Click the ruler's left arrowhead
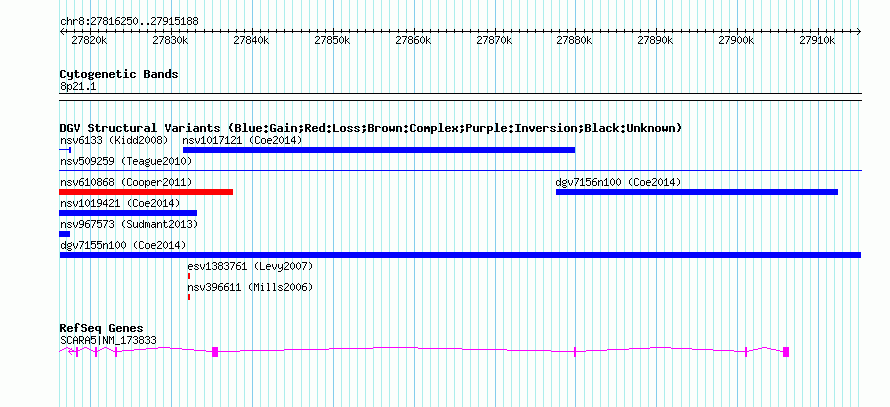The height and width of the screenshot is (407, 890). tap(62, 32)
